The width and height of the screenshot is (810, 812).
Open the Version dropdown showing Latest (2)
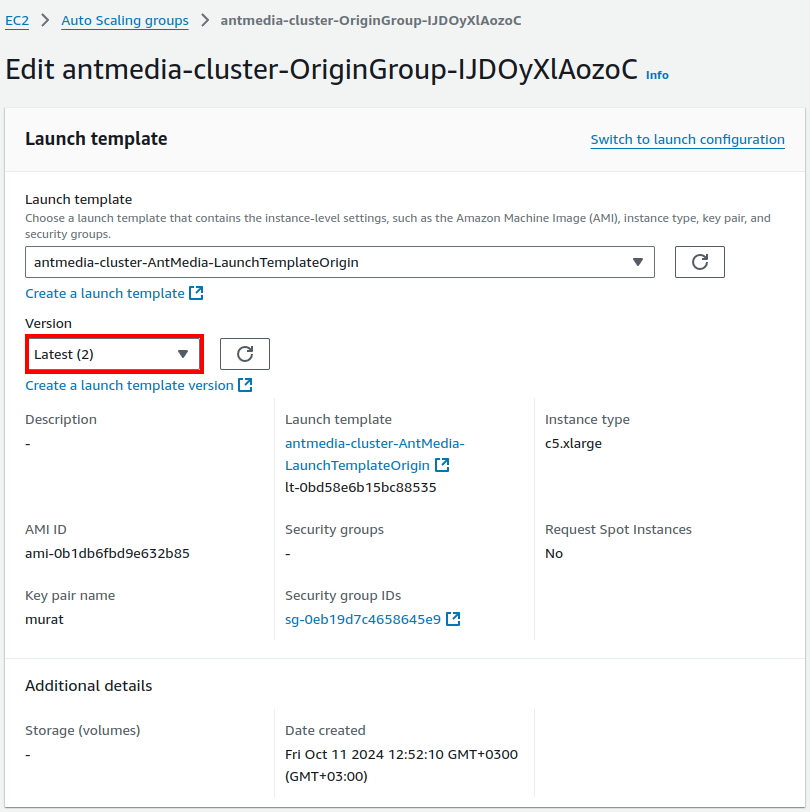114,354
